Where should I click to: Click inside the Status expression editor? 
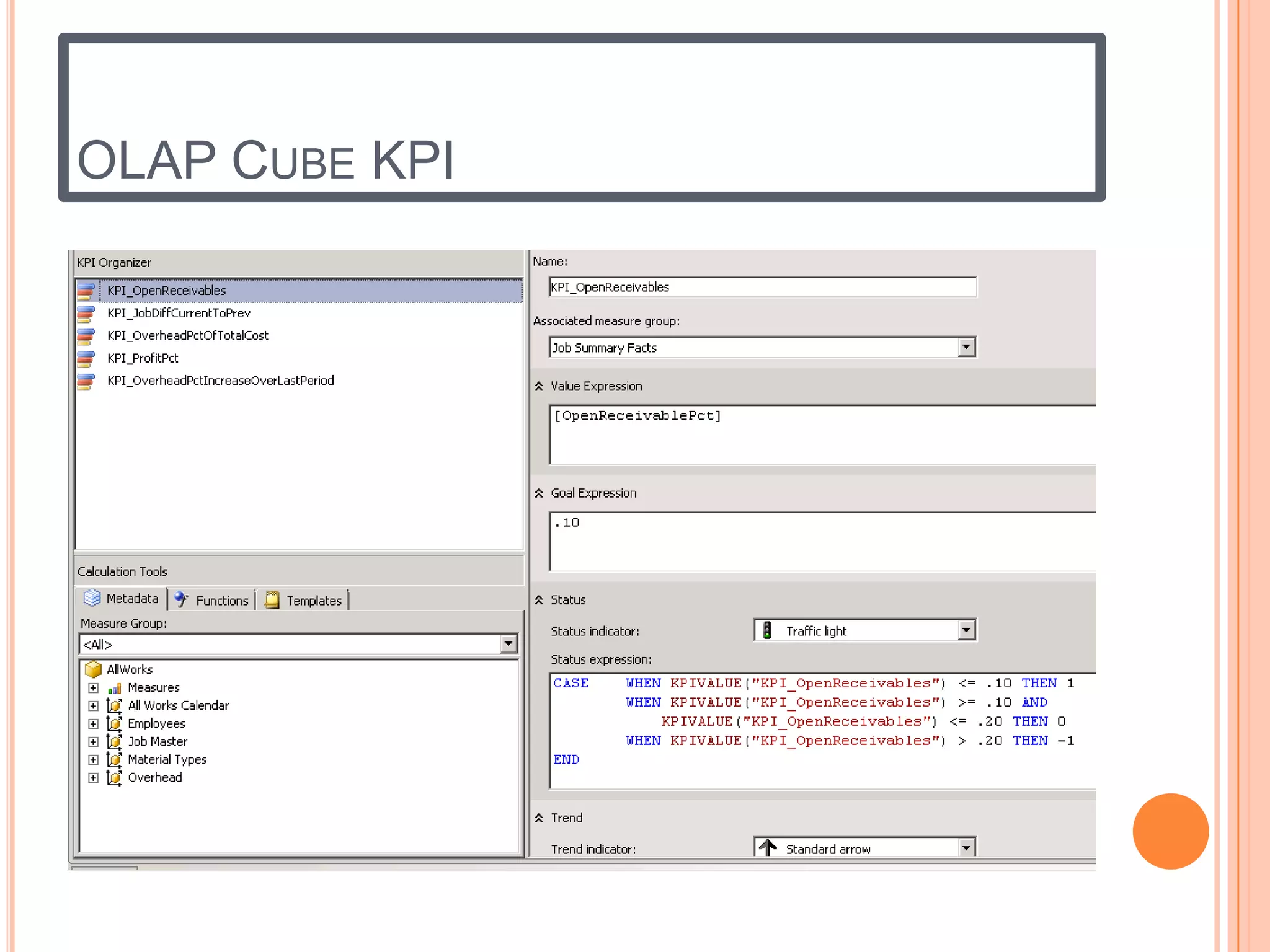(823, 731)
